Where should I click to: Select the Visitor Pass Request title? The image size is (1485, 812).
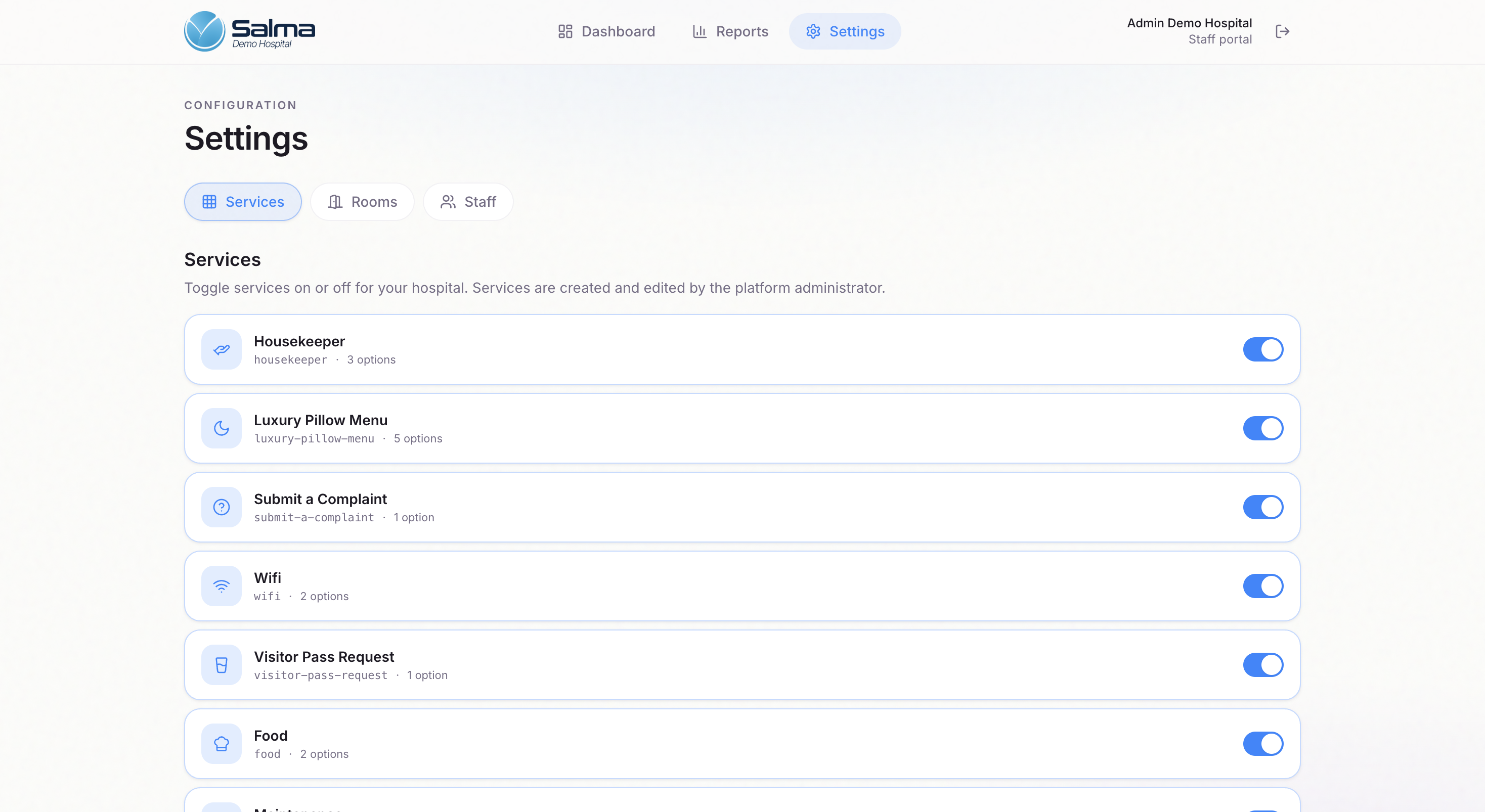coord(324,657)
